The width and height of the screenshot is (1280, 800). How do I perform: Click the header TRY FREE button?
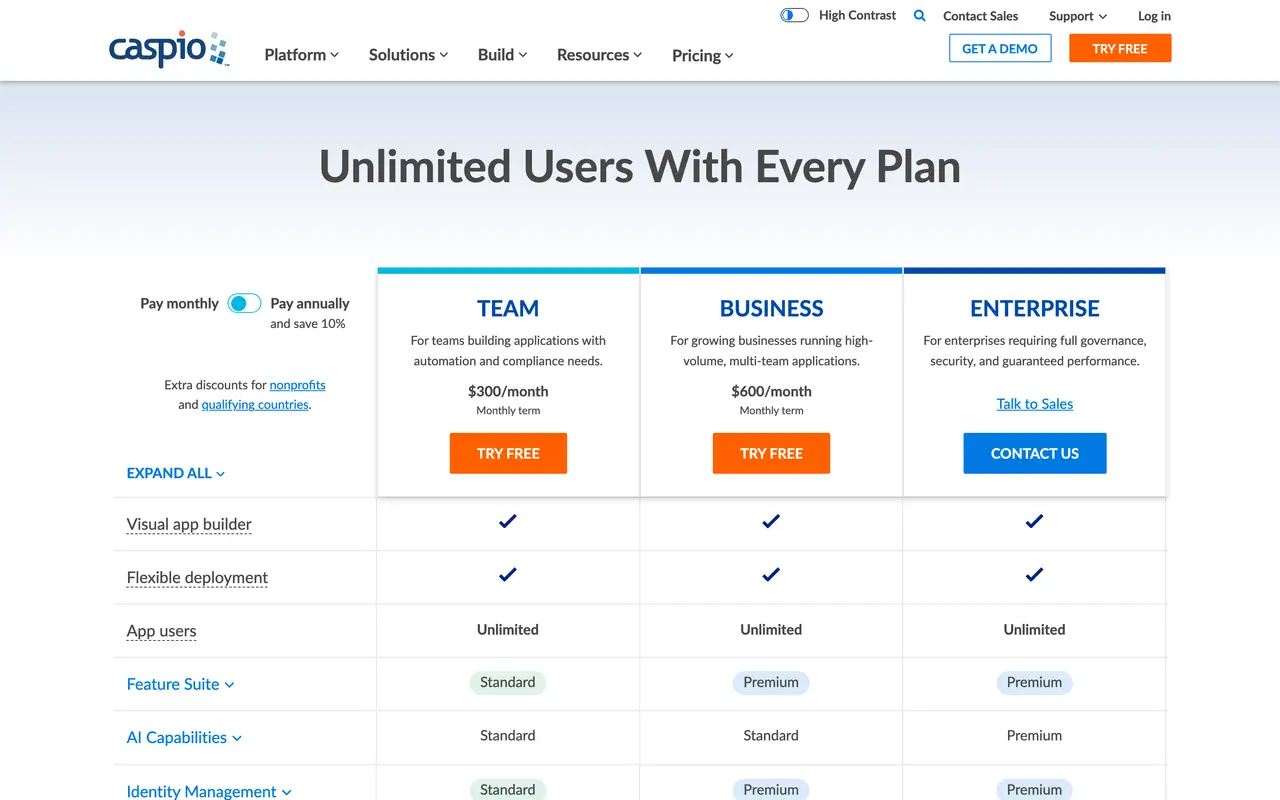tap(1120, 48)
